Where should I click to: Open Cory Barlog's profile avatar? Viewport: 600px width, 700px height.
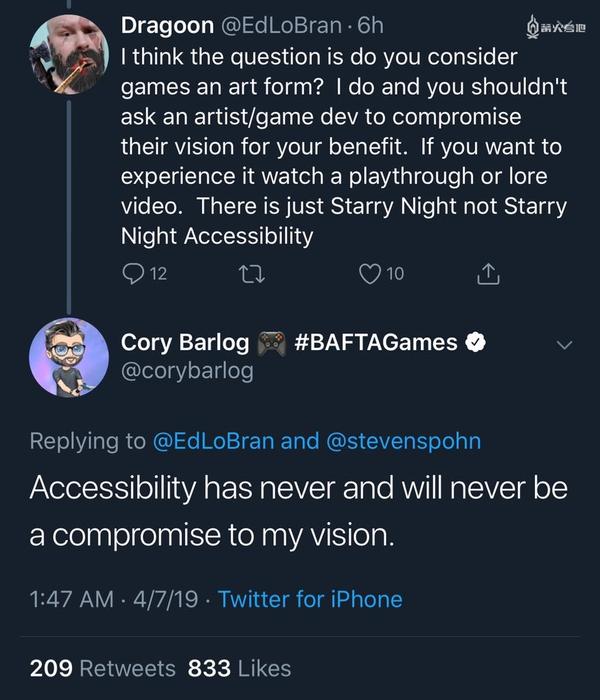[68, 357]
